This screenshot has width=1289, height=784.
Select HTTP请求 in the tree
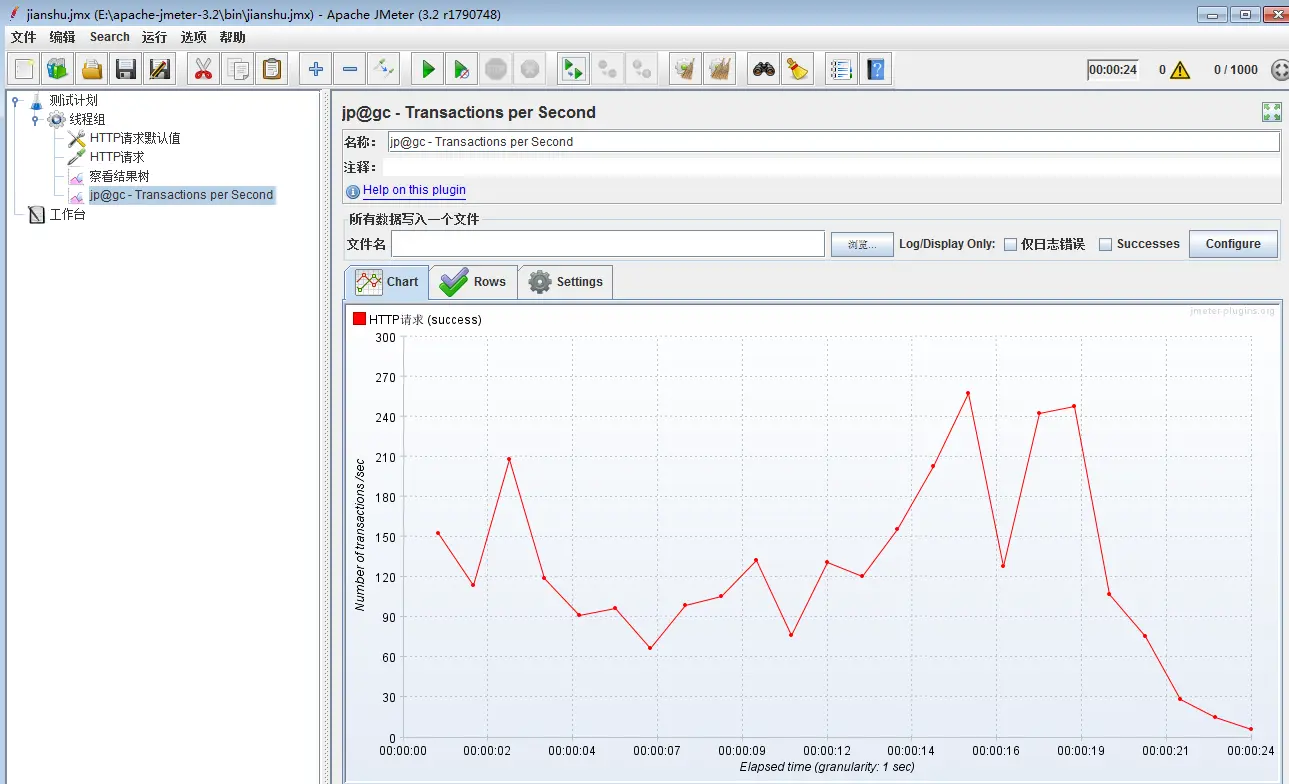point(117,157)
